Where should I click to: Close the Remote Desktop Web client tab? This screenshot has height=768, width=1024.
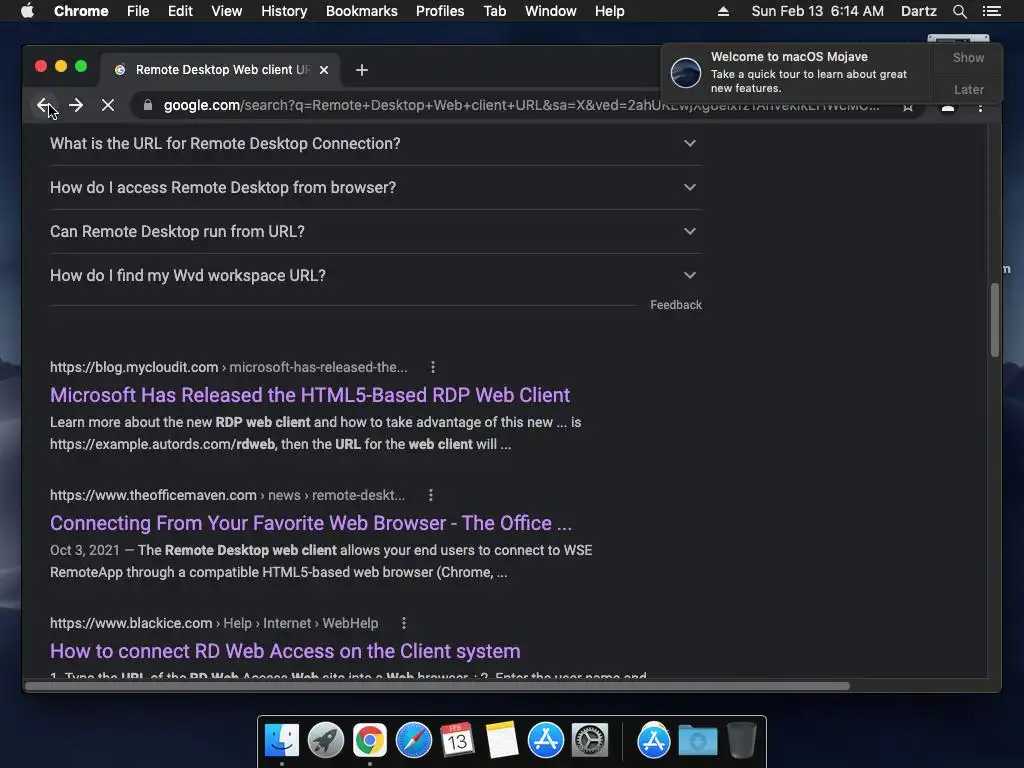click(x=324, y=70)
